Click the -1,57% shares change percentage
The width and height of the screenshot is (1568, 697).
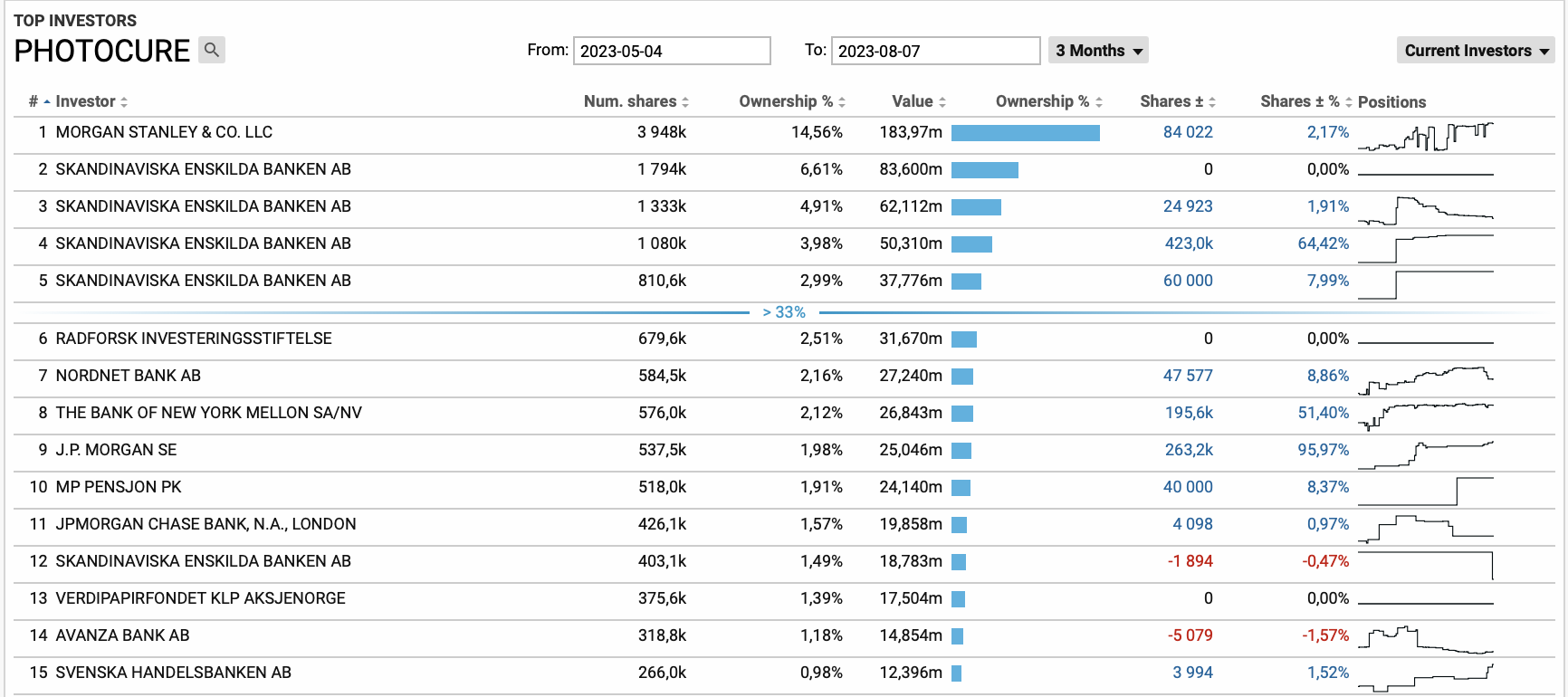point(1325,635)
